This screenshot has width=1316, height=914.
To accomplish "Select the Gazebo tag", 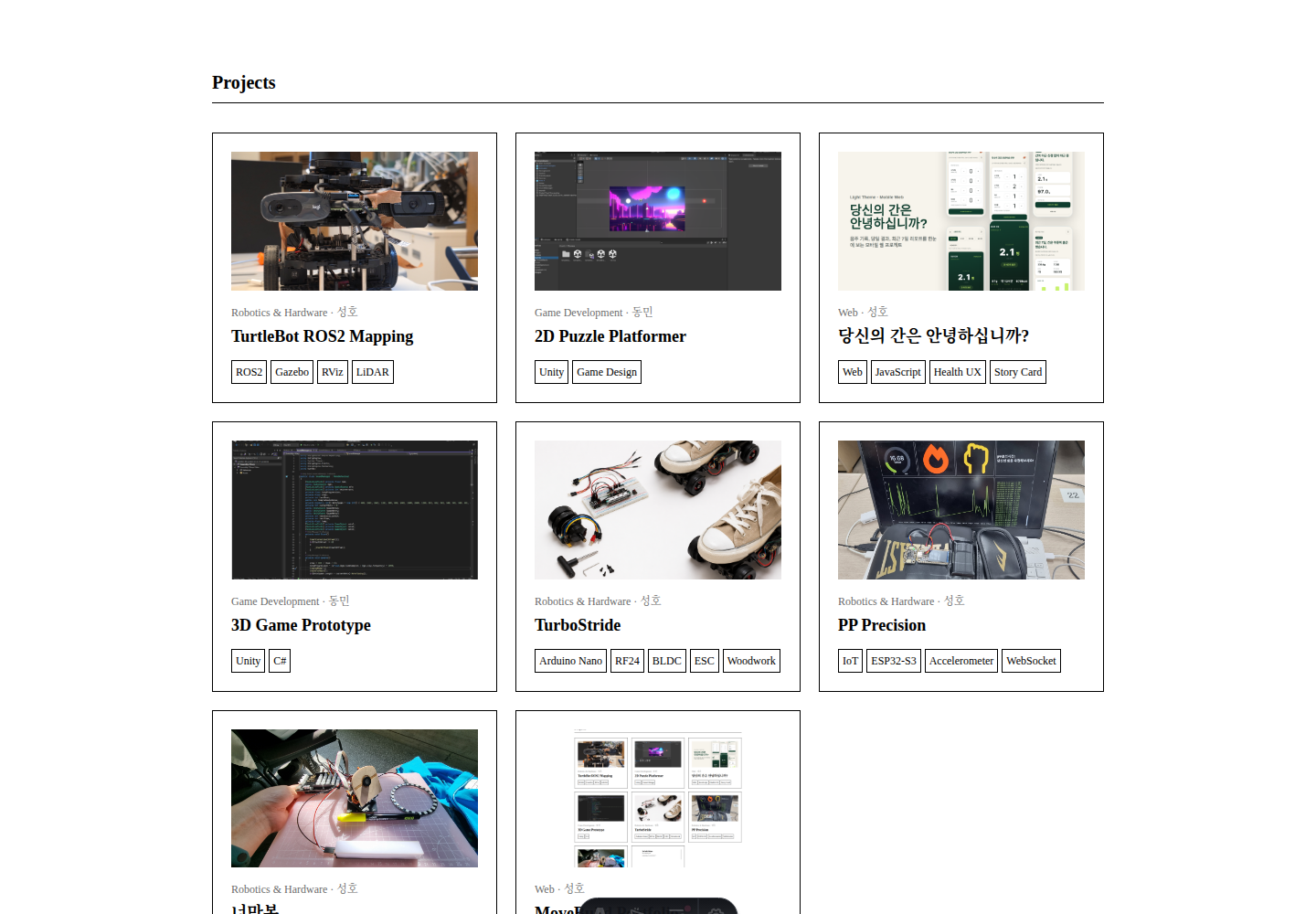I will pyautogui.click(x=292, y=372).
